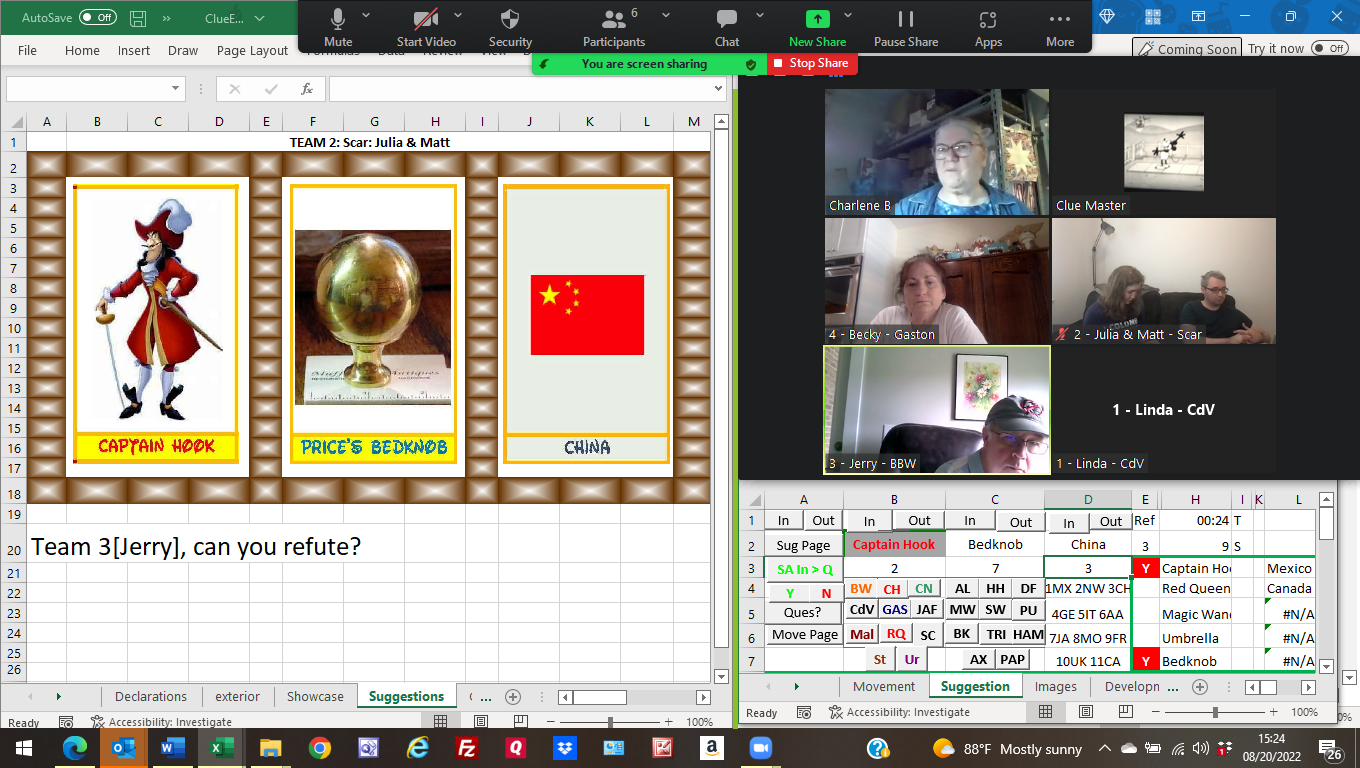The image size is (1360, 768).
Task: Click the Sug Page button
Action: (804, 545)
